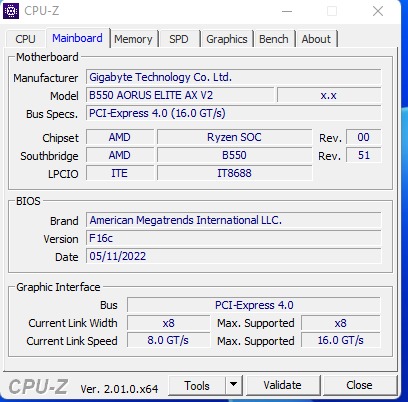Click the Manufacturer label
The image size is (408, 402).
[x=46, y=78]
